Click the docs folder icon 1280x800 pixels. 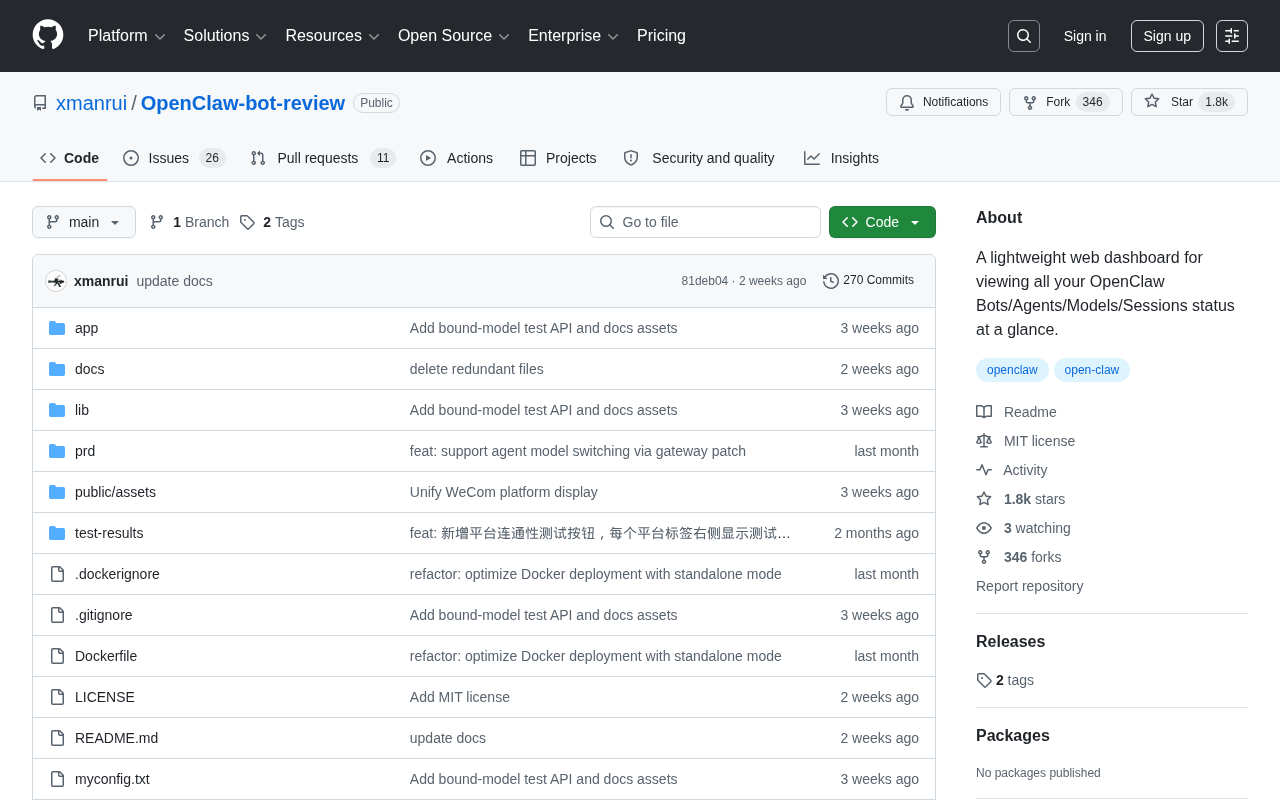pyautogui.click(x=57, y=369)
